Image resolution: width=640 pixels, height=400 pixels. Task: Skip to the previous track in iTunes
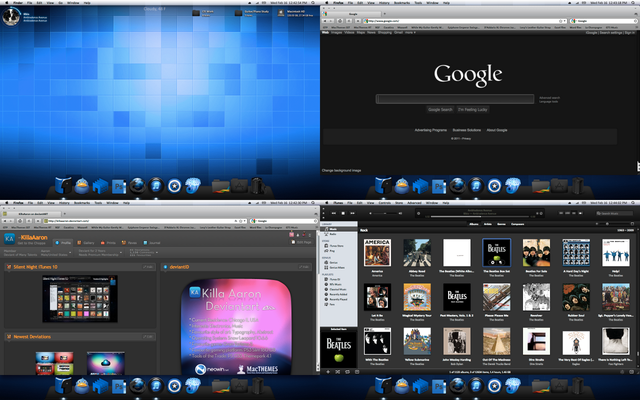[333, 213]
